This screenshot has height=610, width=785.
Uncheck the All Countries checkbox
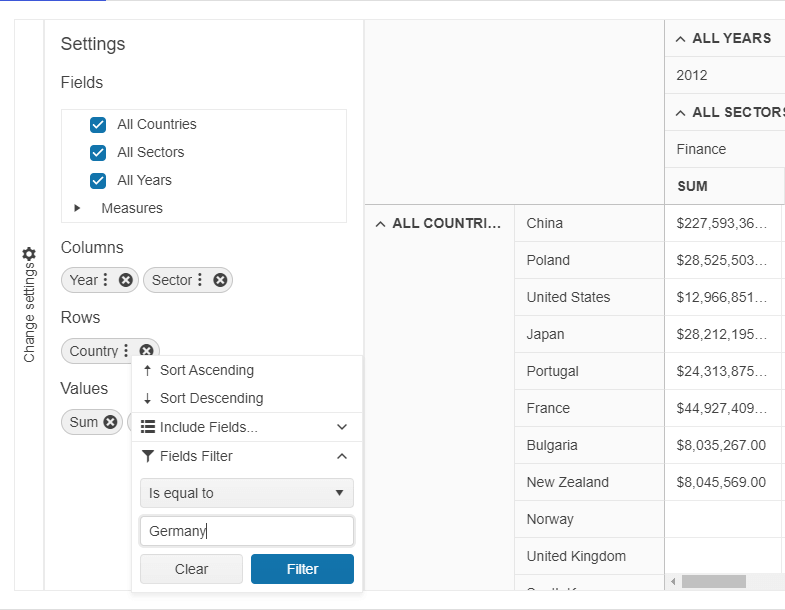98,125
